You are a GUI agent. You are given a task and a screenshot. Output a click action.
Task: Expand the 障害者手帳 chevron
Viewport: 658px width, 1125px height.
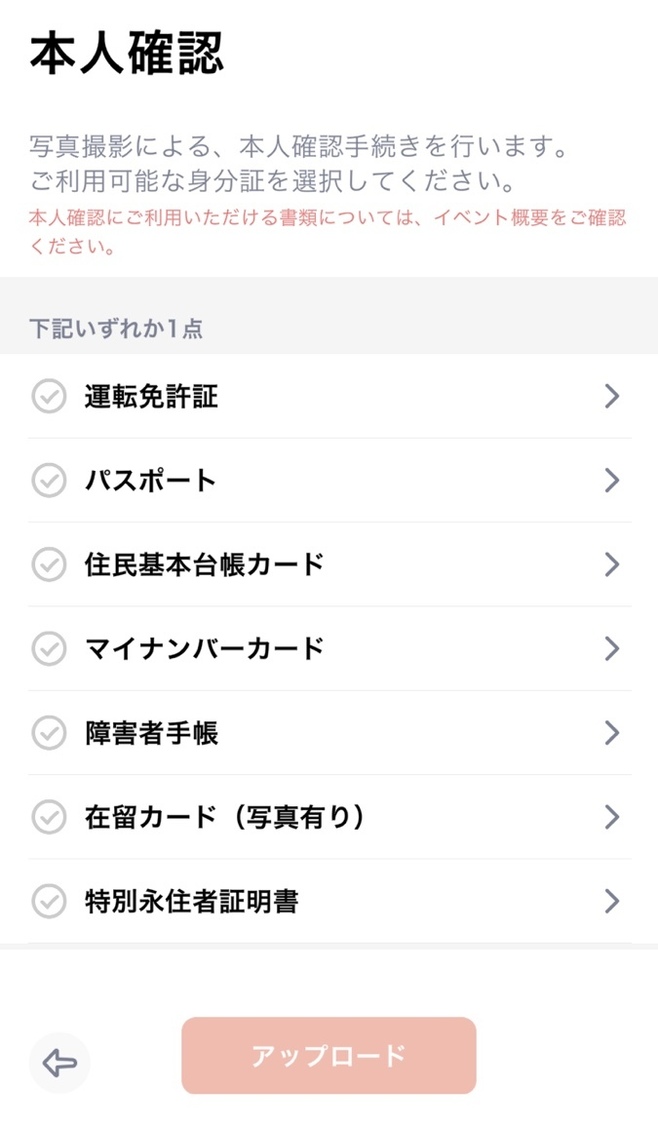[x=612, y=733]
